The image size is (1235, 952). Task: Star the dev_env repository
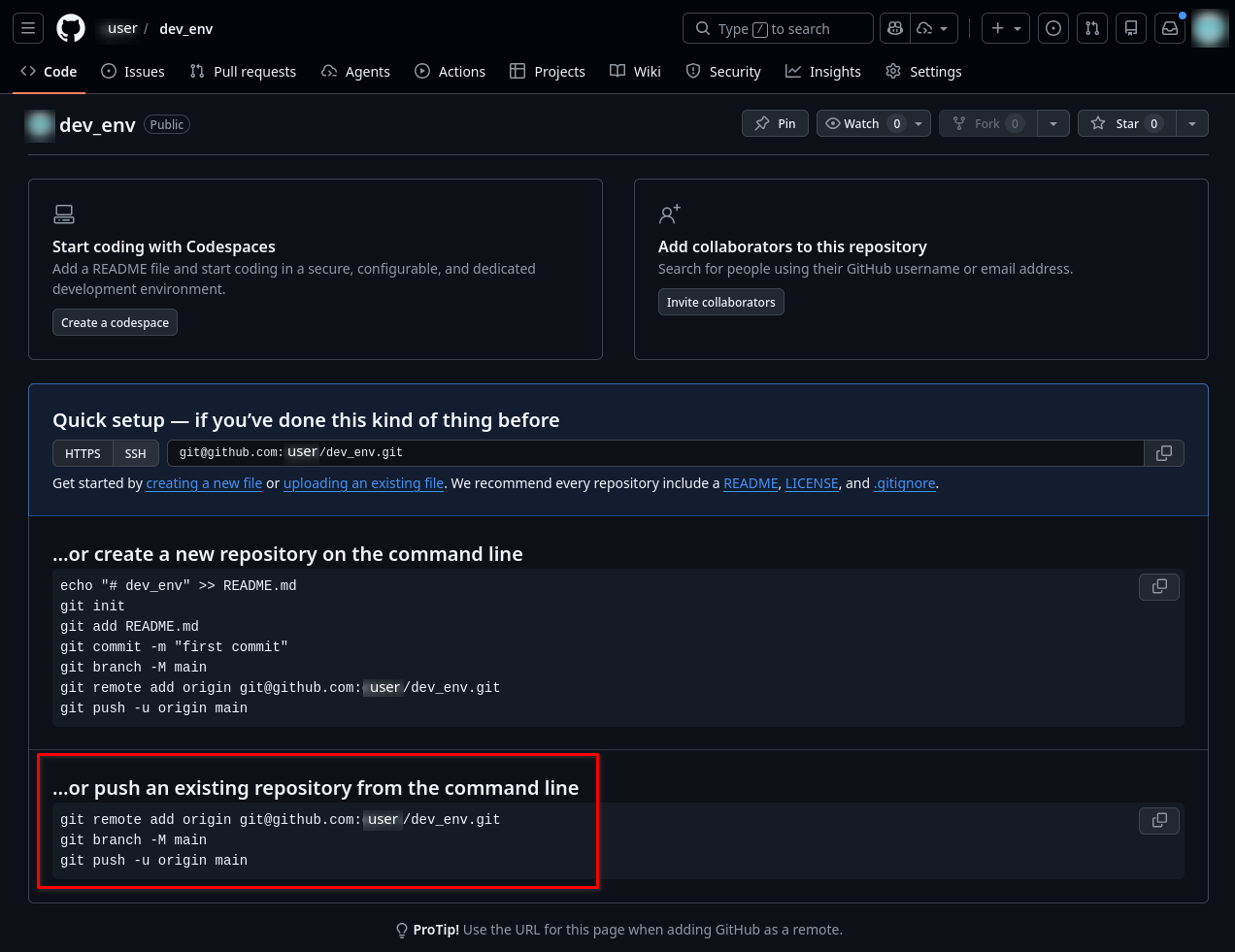(x=1126, y=123)
